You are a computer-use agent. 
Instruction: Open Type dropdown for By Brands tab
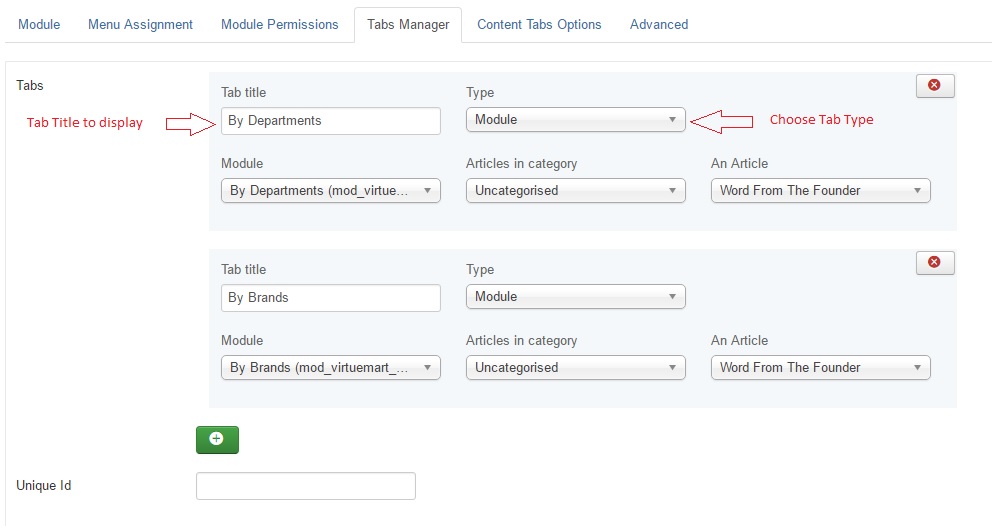(x=576, y=297)
